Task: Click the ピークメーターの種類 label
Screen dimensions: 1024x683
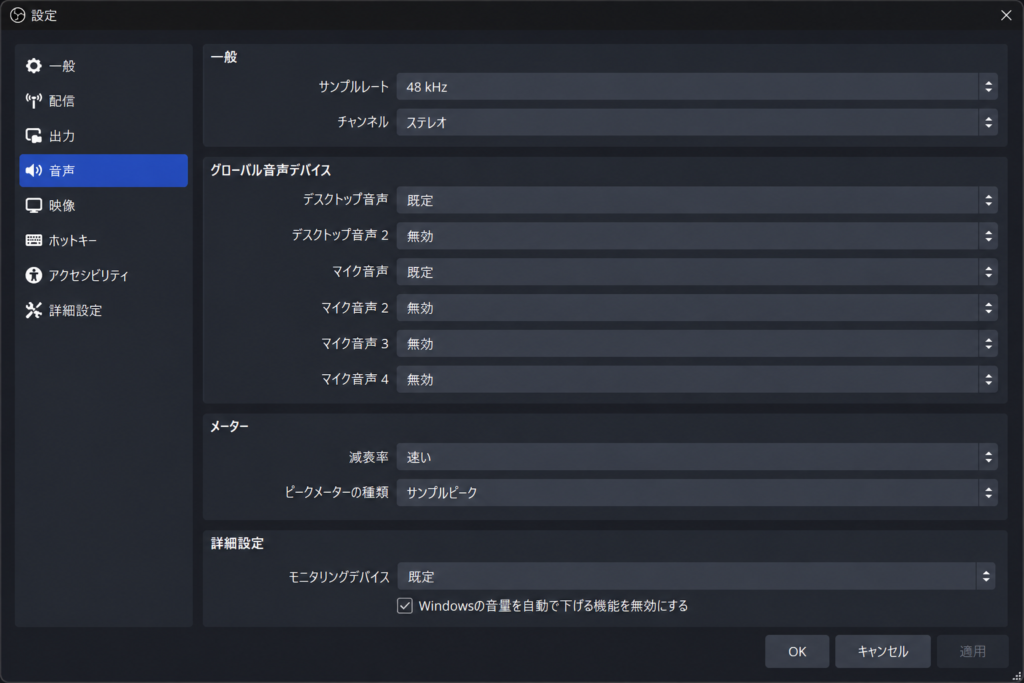Action: pyautogui.click(x=336, y=492)
